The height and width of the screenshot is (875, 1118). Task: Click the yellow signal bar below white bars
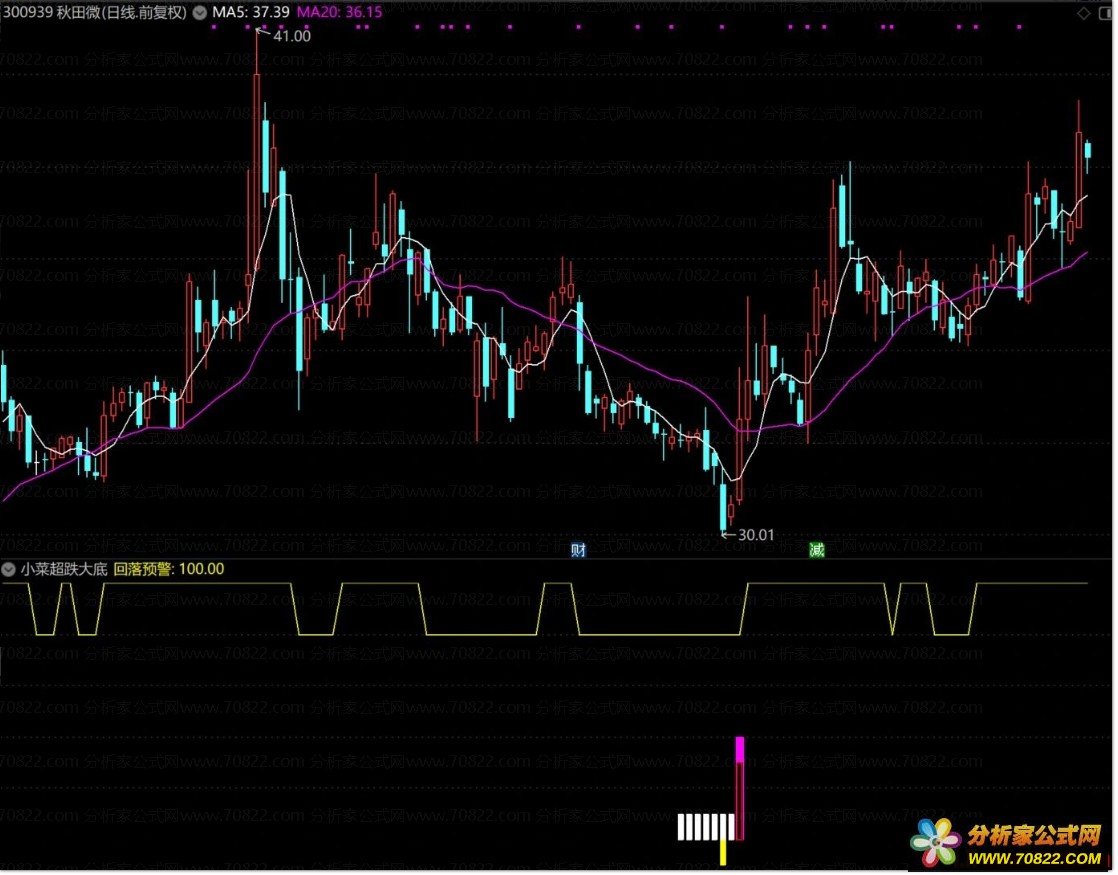click(722, 852)
